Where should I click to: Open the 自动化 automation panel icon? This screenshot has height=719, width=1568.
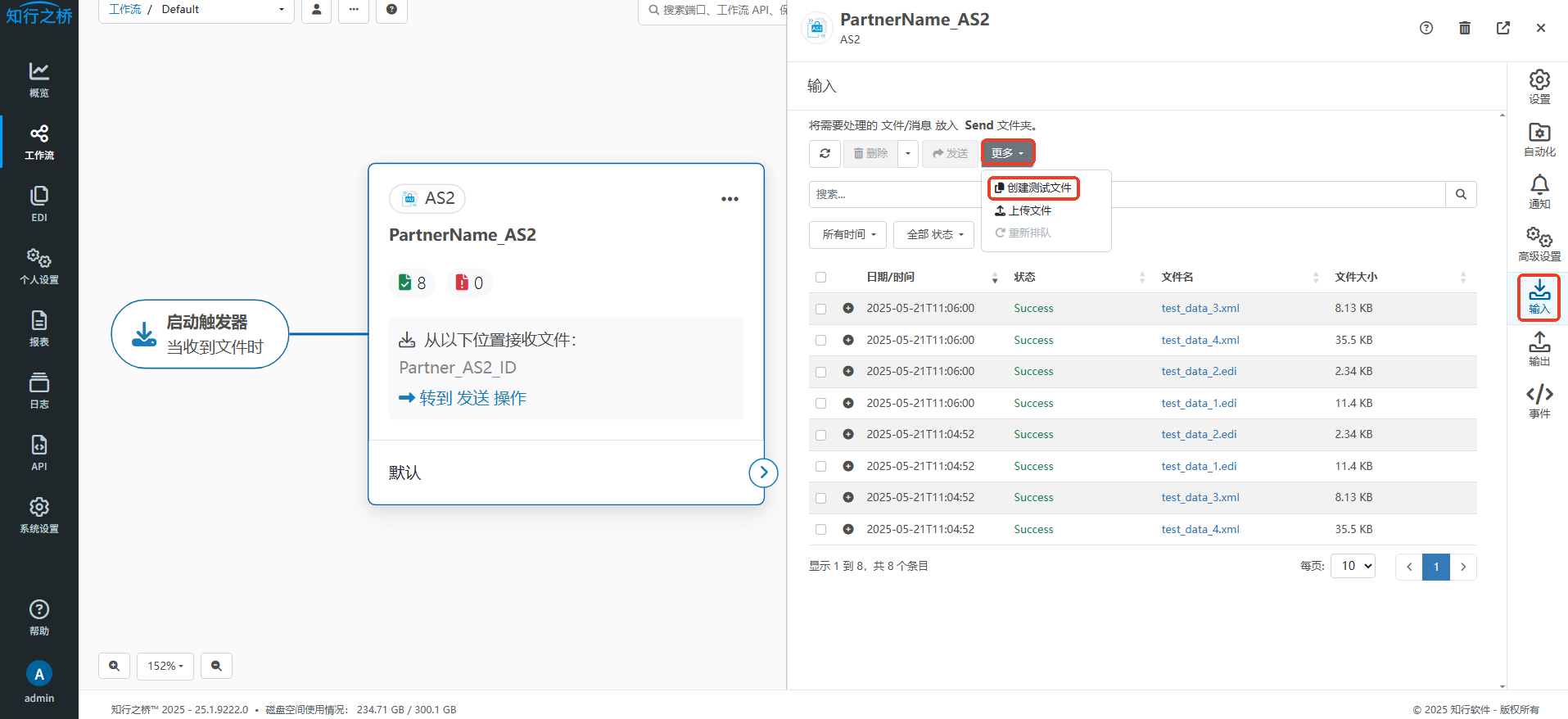1539,139
